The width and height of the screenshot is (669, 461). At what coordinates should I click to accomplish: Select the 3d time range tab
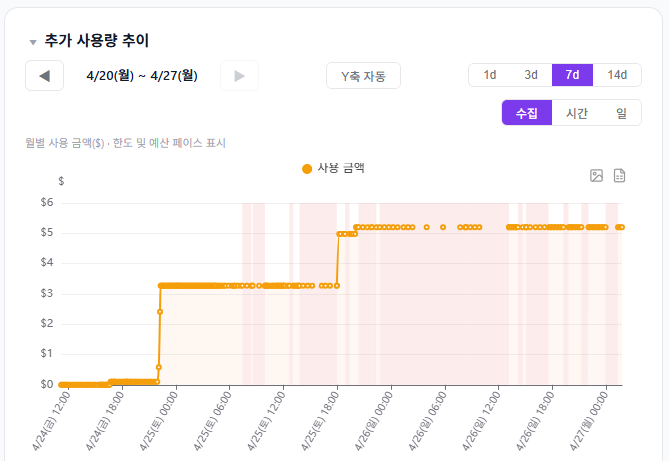click(x=531, y=75)
